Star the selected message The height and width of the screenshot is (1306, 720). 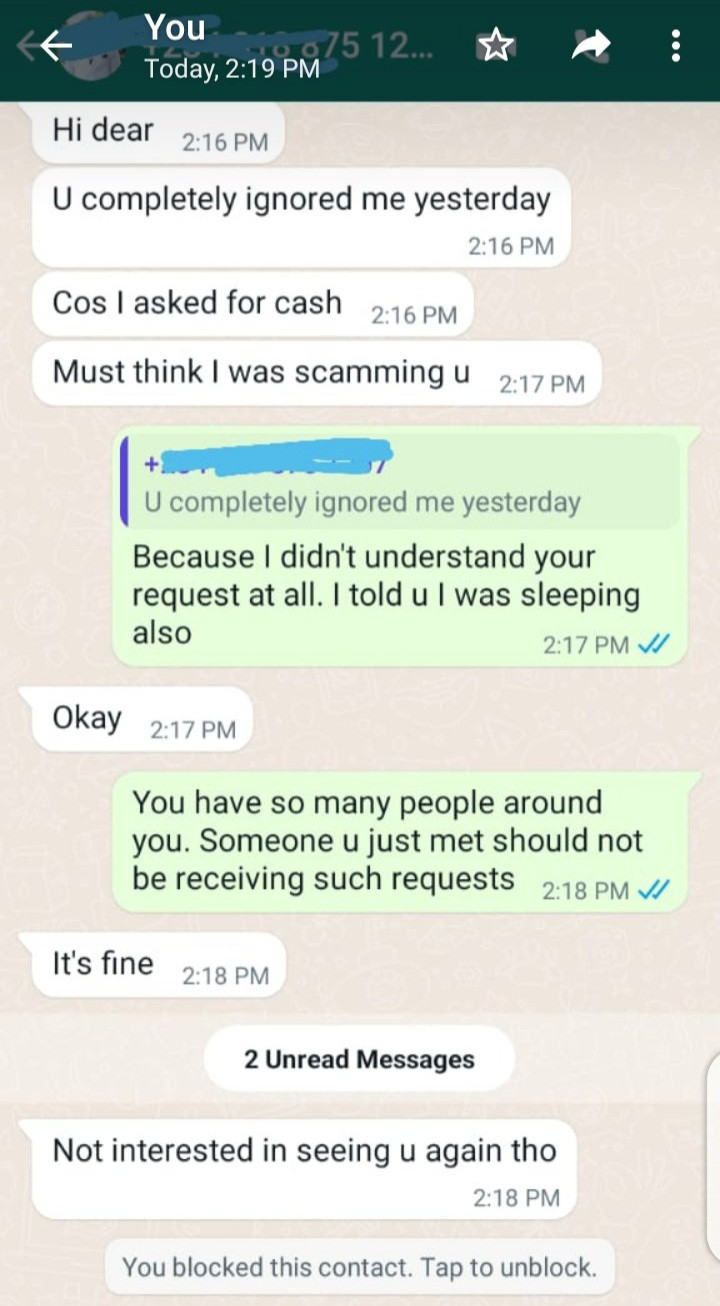[495, 45]
